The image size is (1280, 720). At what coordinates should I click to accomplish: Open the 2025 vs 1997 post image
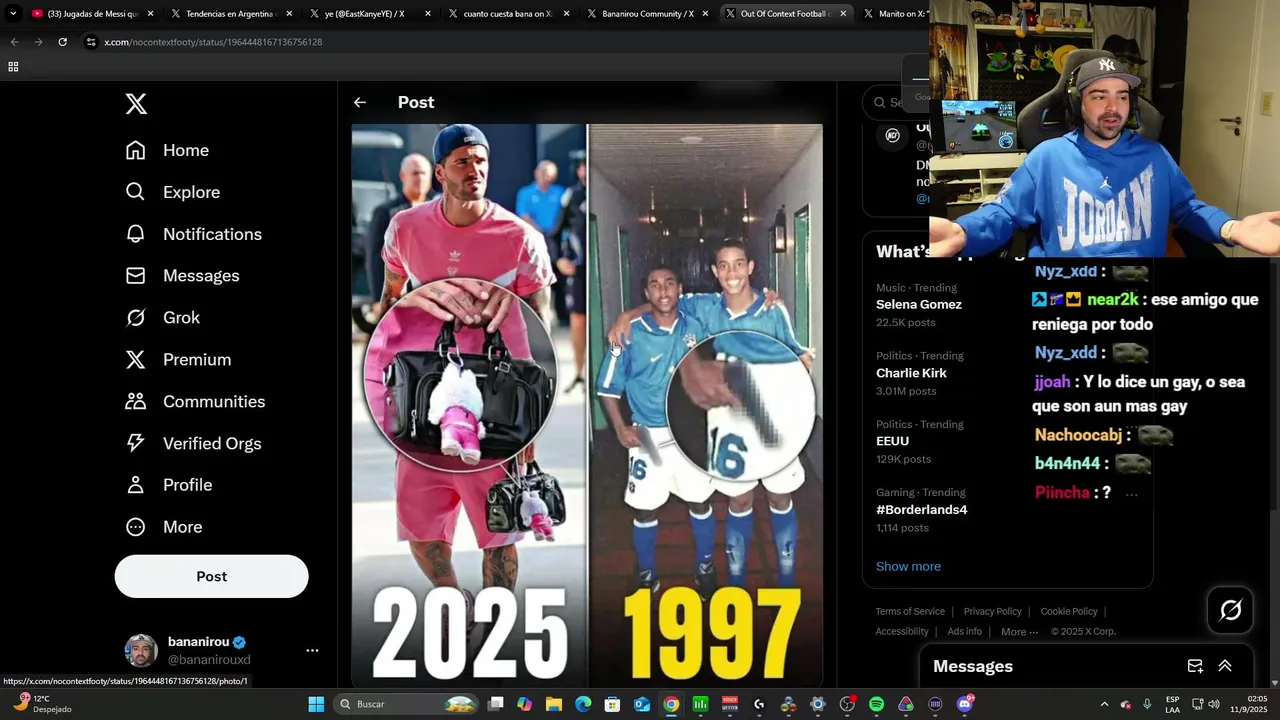[x=587, y=405]
